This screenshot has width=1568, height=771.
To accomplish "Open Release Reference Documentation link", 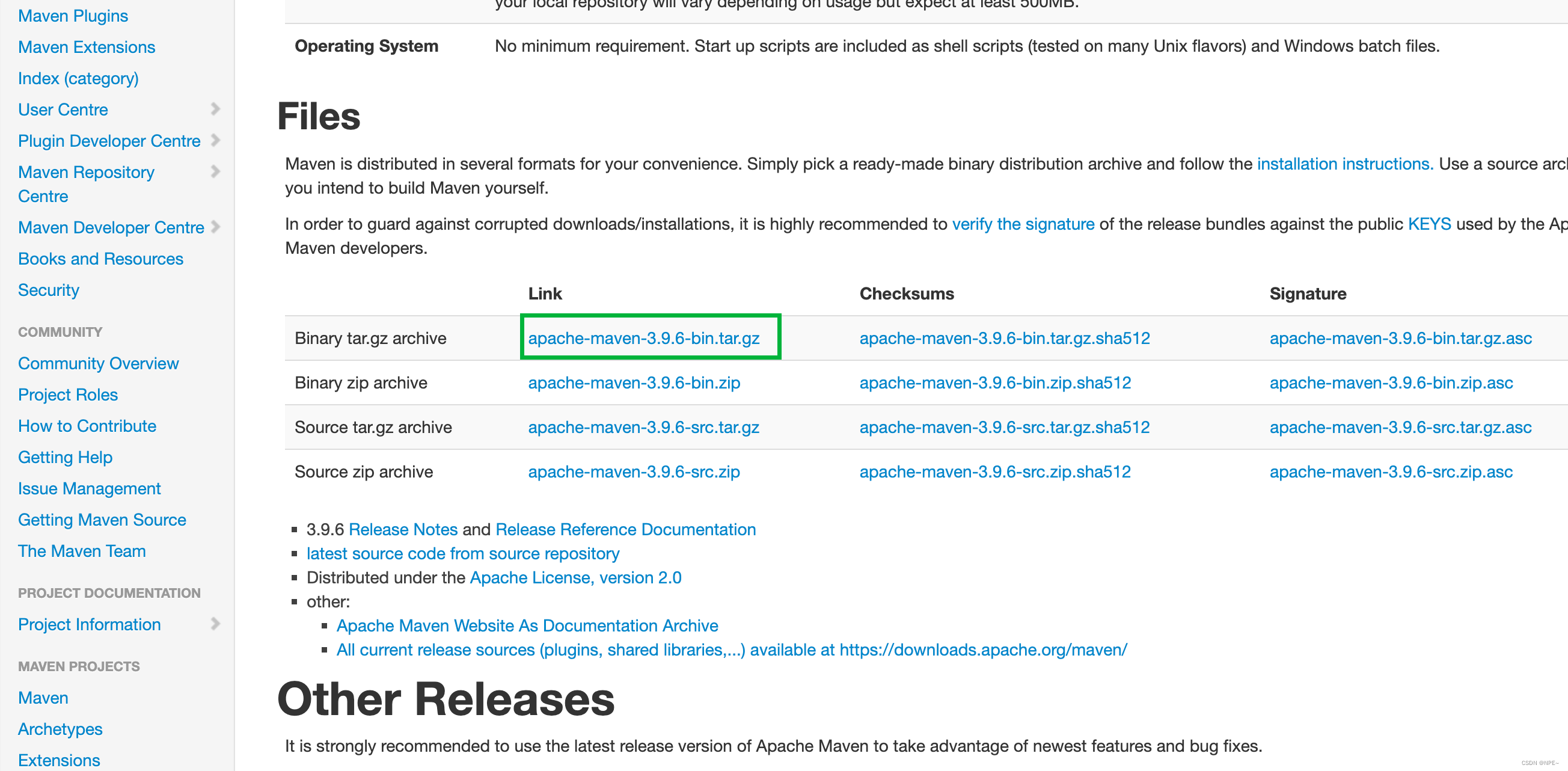I will tap(626, 529).
